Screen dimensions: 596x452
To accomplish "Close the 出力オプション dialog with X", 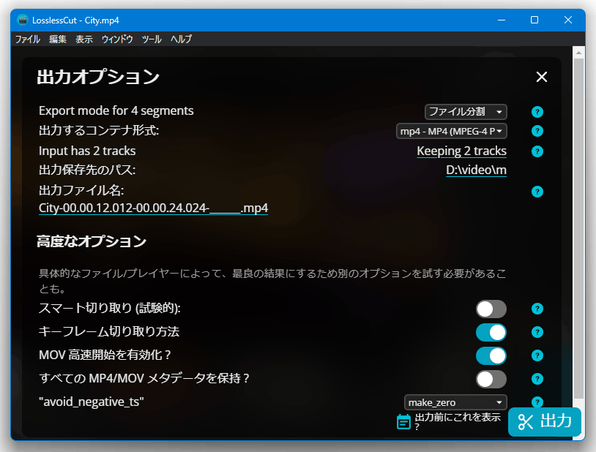I will click(542, 77).
